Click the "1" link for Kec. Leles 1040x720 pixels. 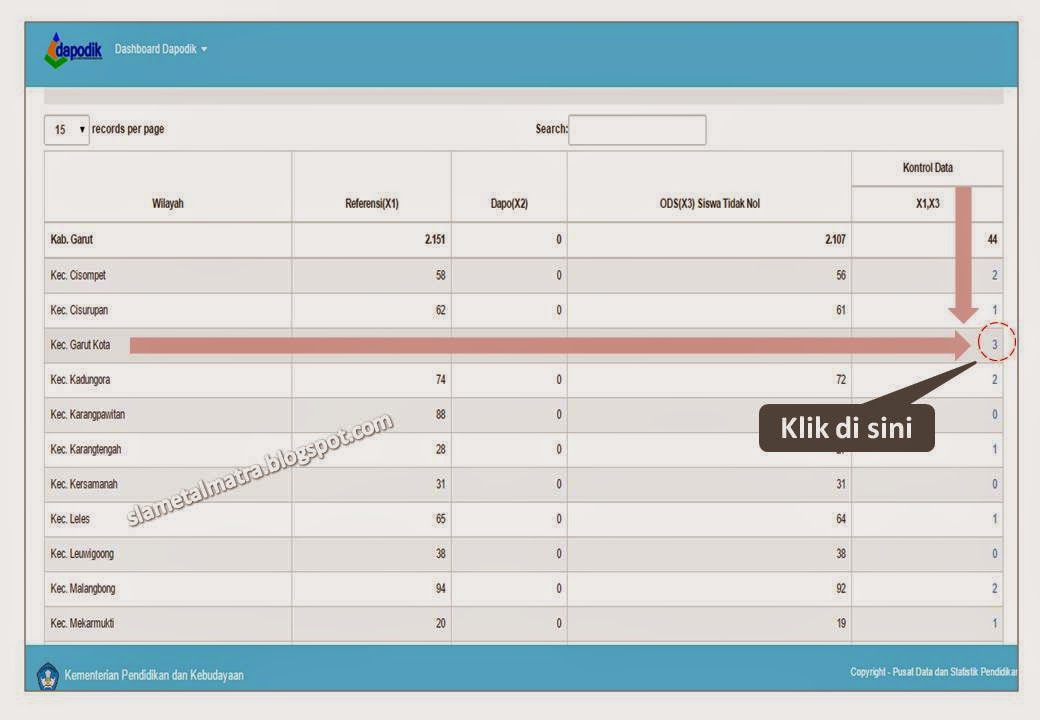point(994,518)
